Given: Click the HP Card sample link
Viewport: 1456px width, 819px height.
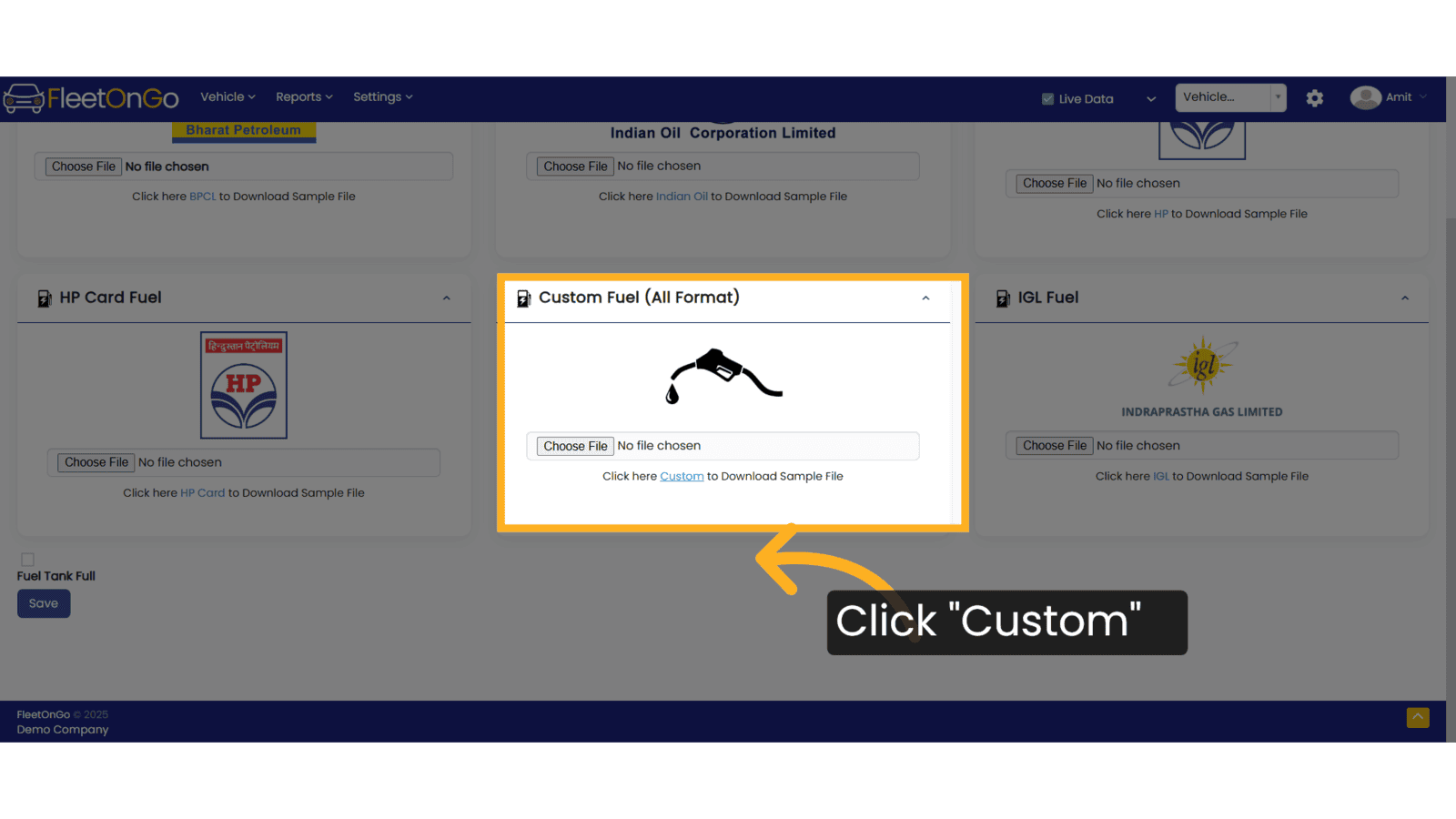Looking at the screenshot, I should click(202, 493).
